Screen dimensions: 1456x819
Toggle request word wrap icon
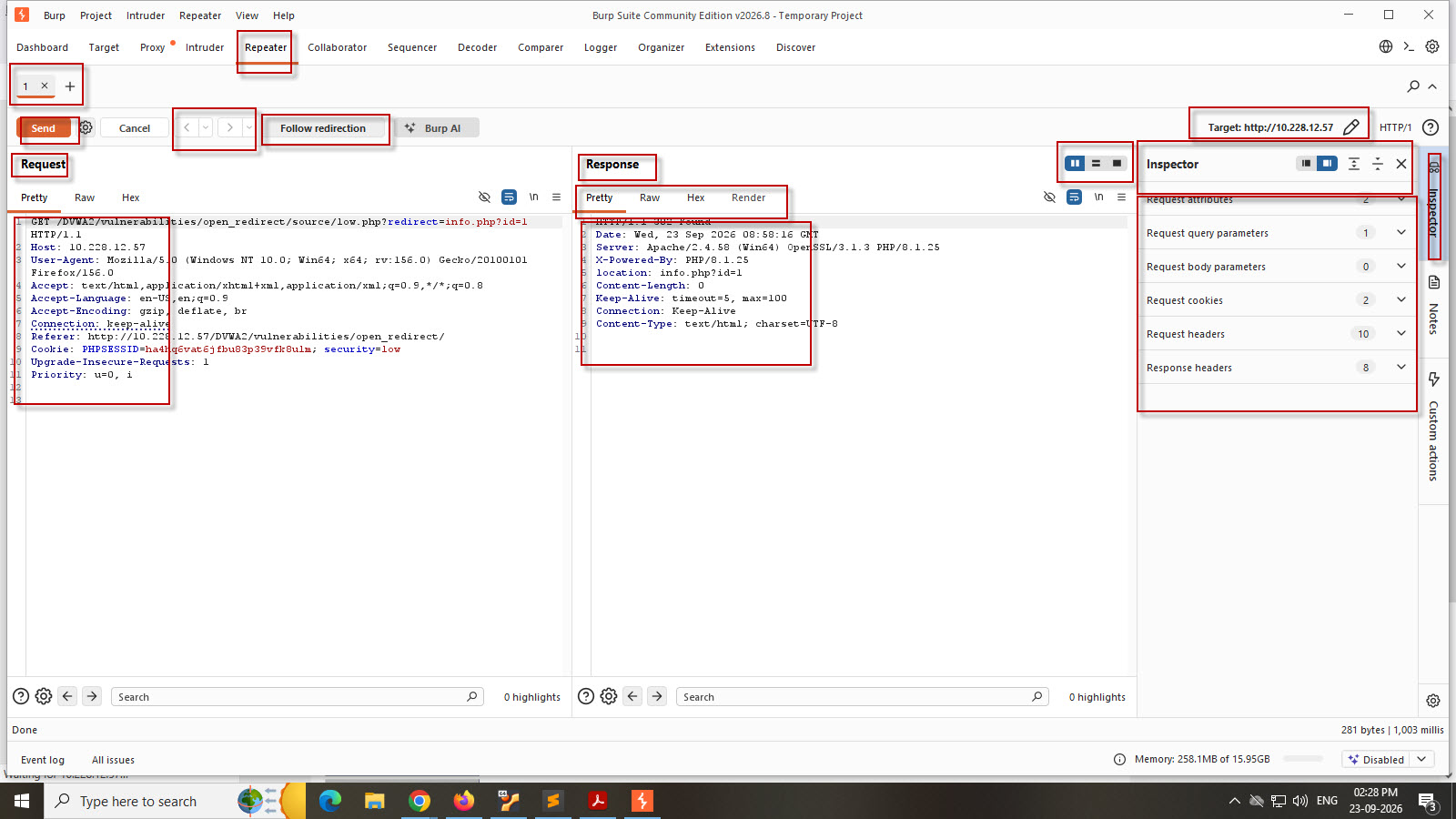pos(510,197)
